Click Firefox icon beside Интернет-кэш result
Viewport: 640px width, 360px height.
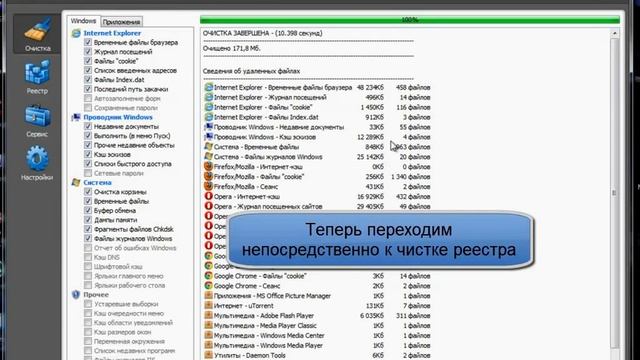[x=209, y=167]
